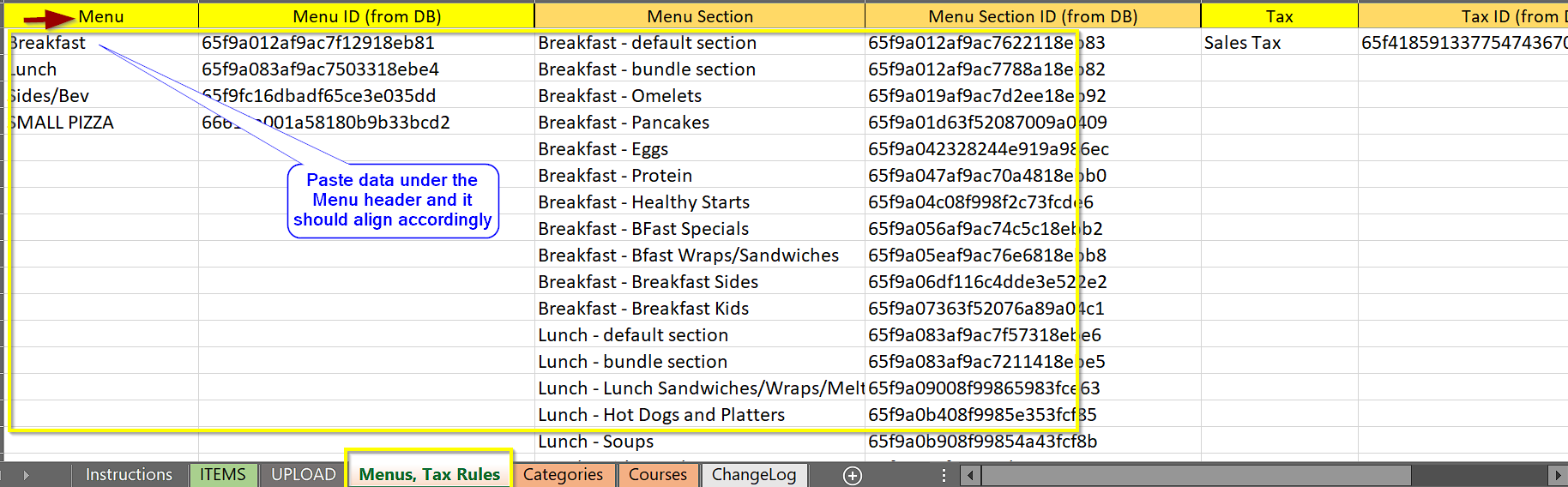The width and height of the screenshot is (1568, 487).
Task: Click horizontal scrollbar right arrow
Action: click(x=1558, y=475)
